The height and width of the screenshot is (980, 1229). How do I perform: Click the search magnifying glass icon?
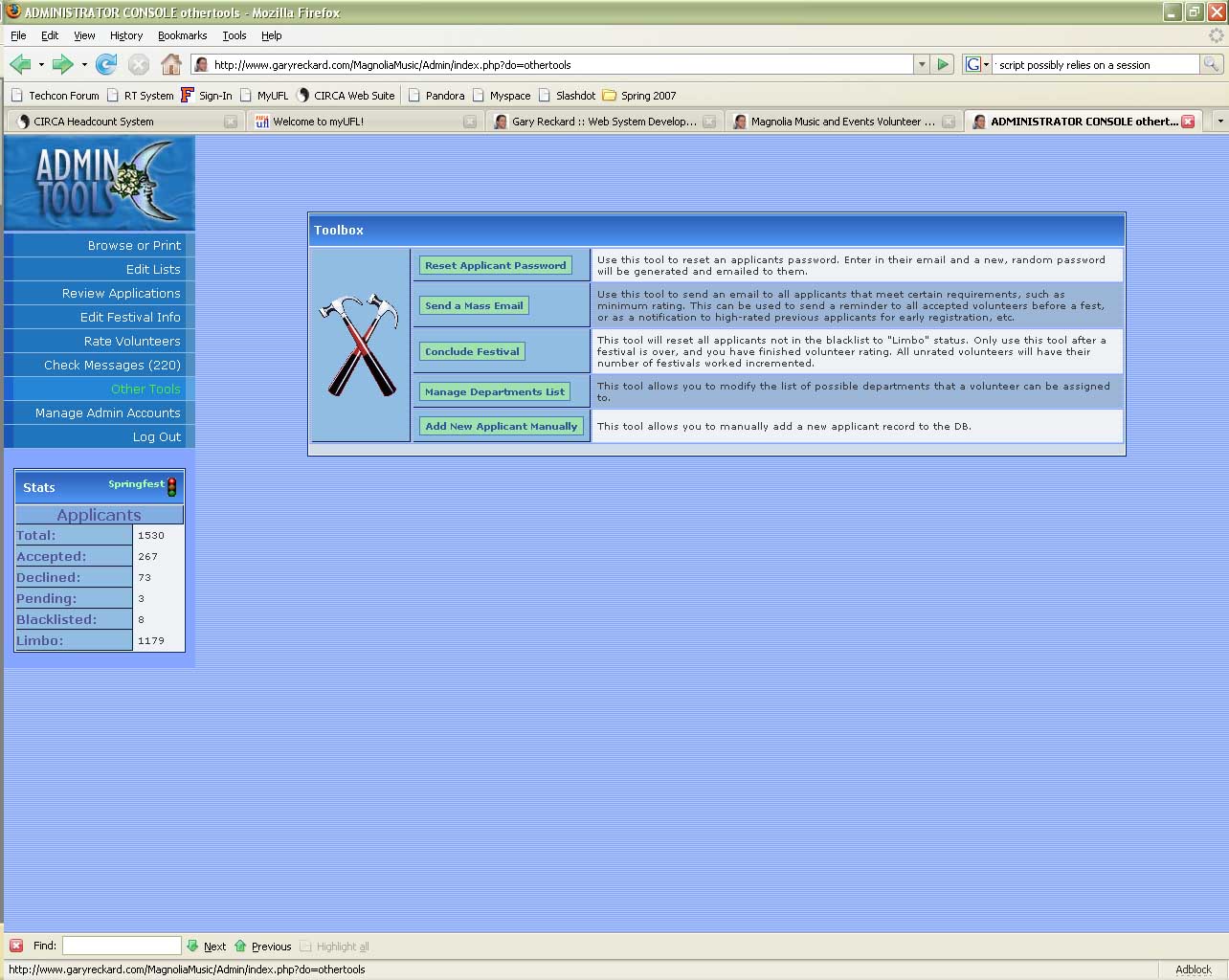click(1211, 64)
